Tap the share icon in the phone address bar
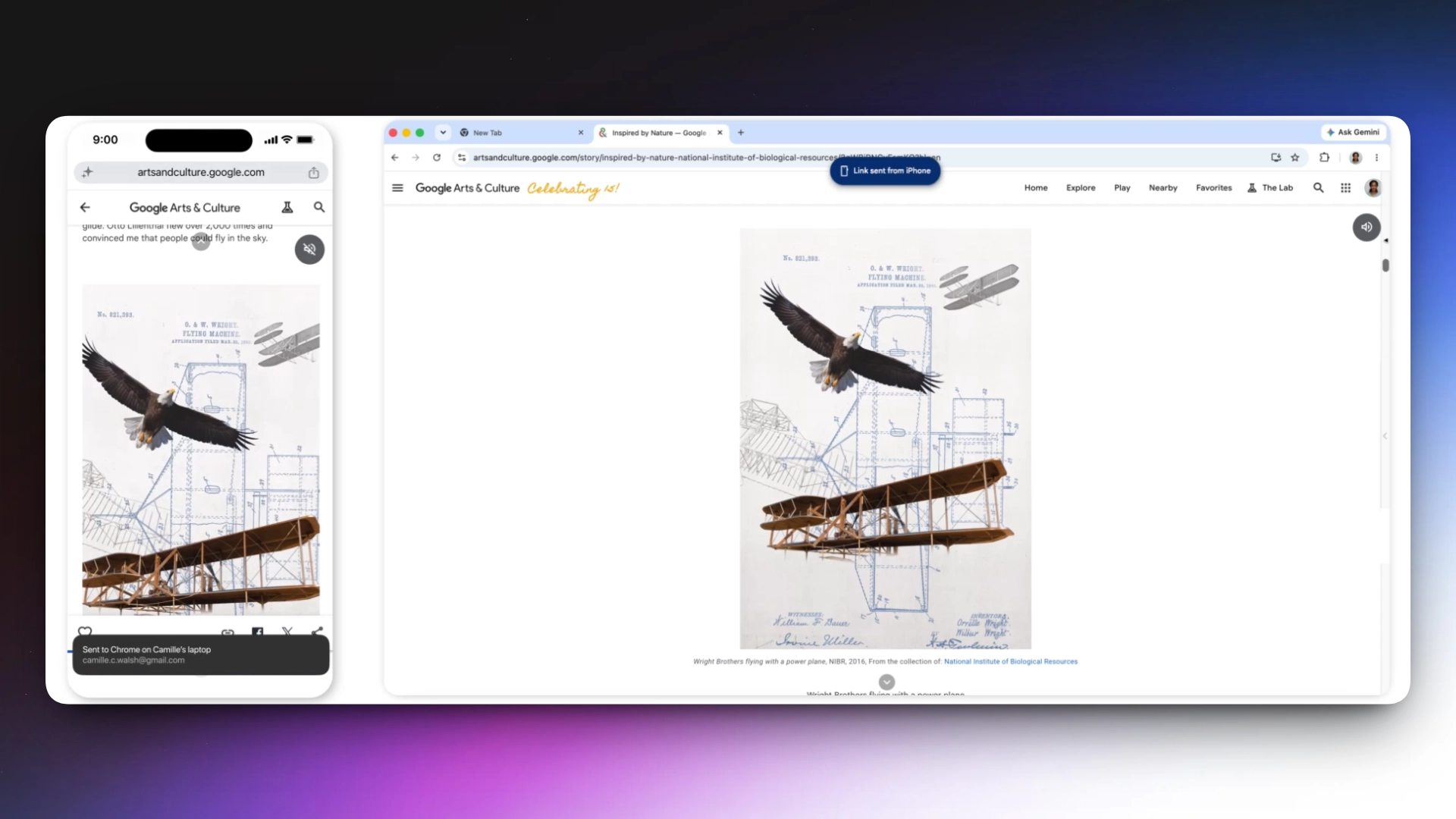This screenshot has width=1456, height=819. [x=314, y=173]
